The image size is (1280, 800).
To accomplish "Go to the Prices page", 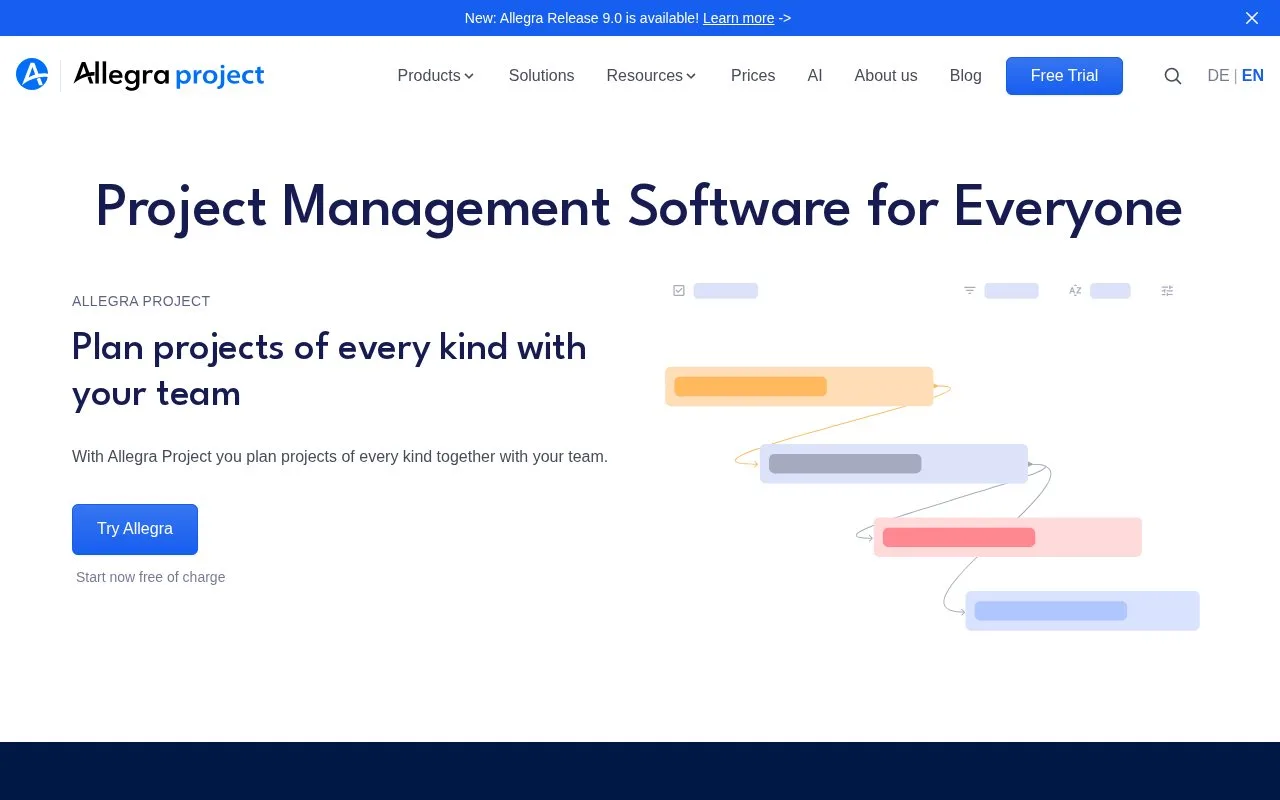I will [x=753, y=76].
